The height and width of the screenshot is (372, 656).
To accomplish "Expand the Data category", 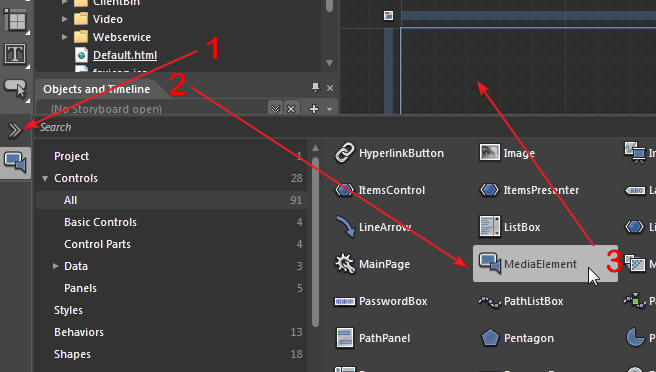I will [55, 266].
